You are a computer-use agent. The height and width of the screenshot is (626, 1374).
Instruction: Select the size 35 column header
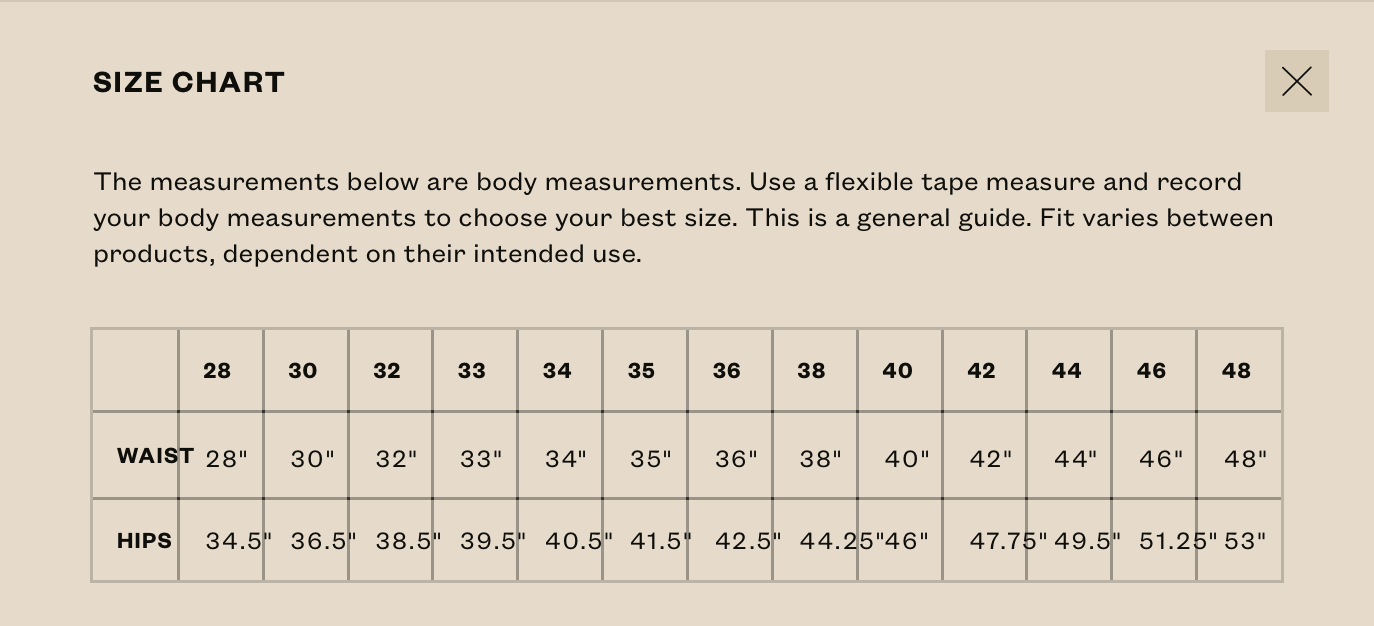642,371
